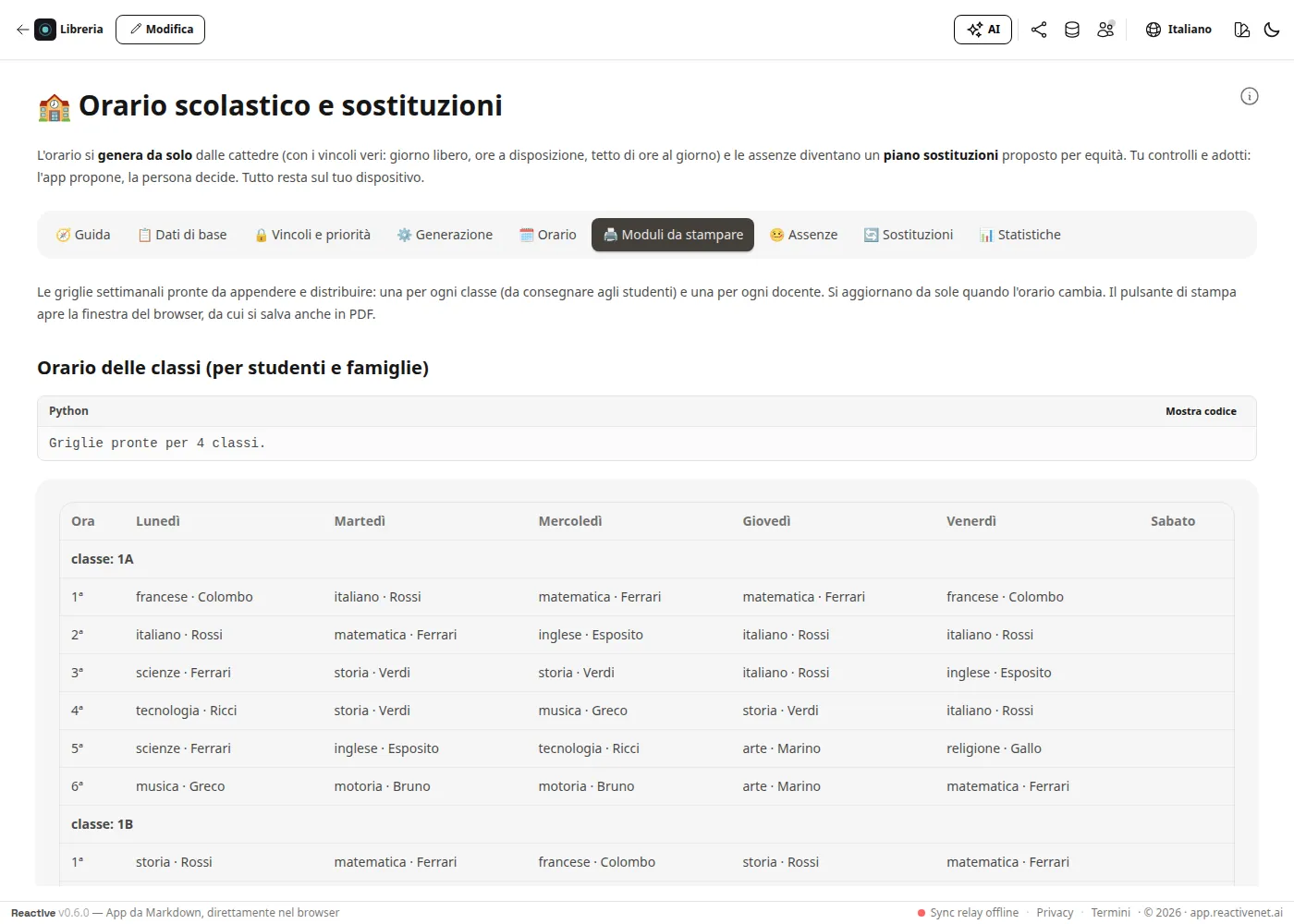The height and width of the screenshot is (924, 1294).
Task: Click the share icon
Action: [x=1039, y=30]
